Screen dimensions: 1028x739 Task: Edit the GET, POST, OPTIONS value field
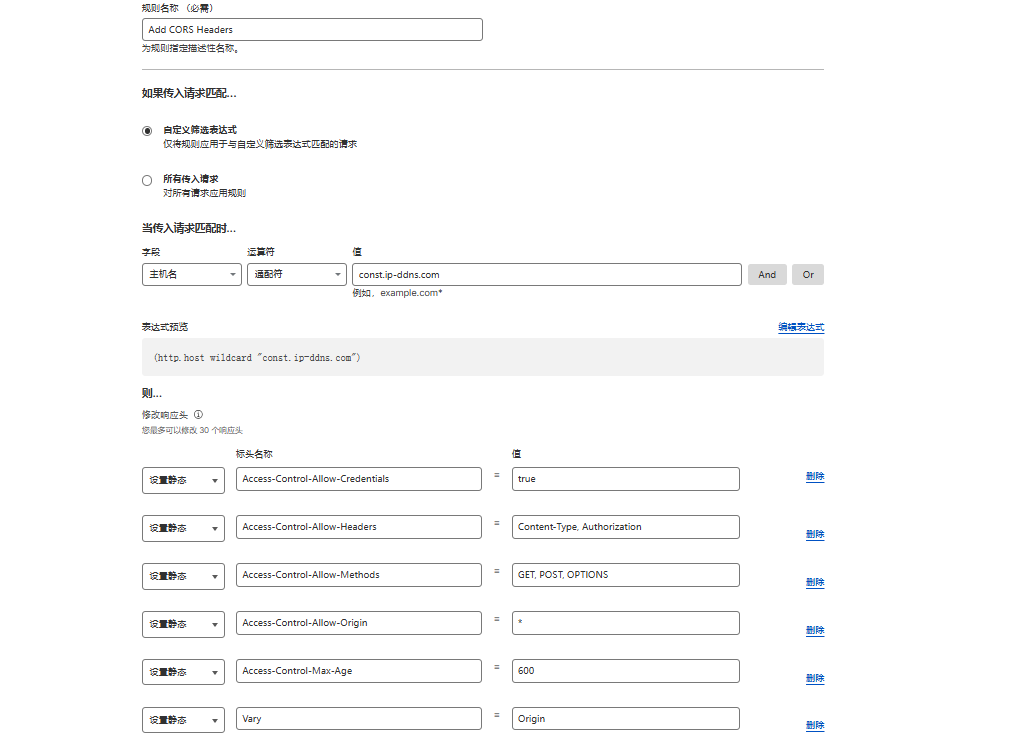(x=625, y=575)
